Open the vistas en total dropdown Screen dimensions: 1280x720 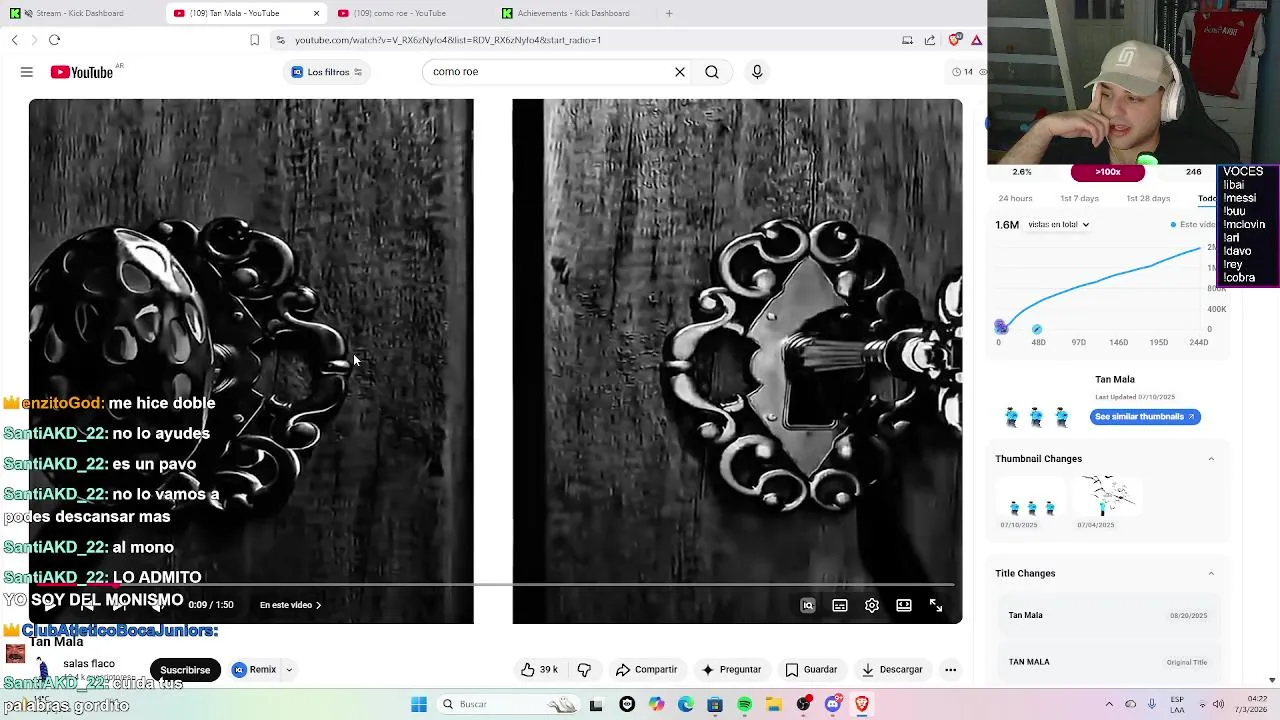[x=1059, y=224]
